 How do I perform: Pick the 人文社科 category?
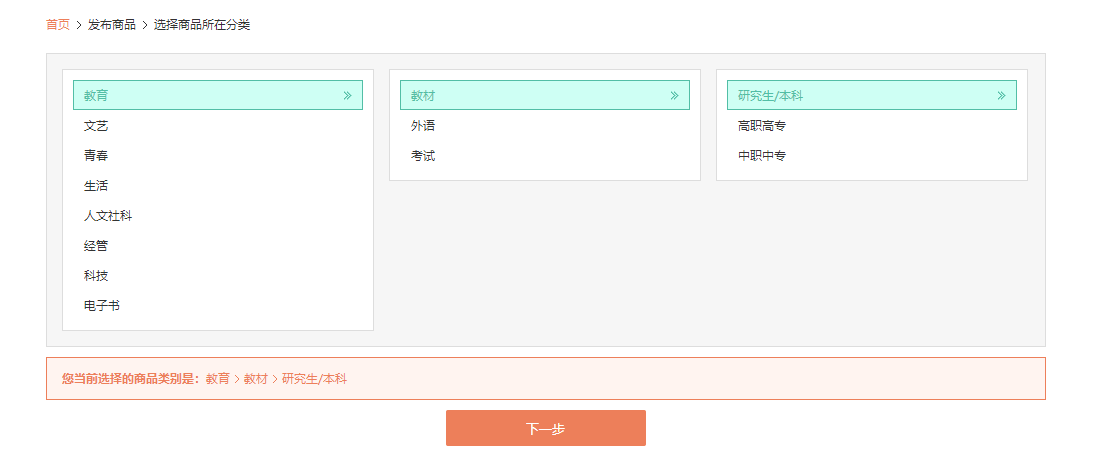tap(108, 216)
